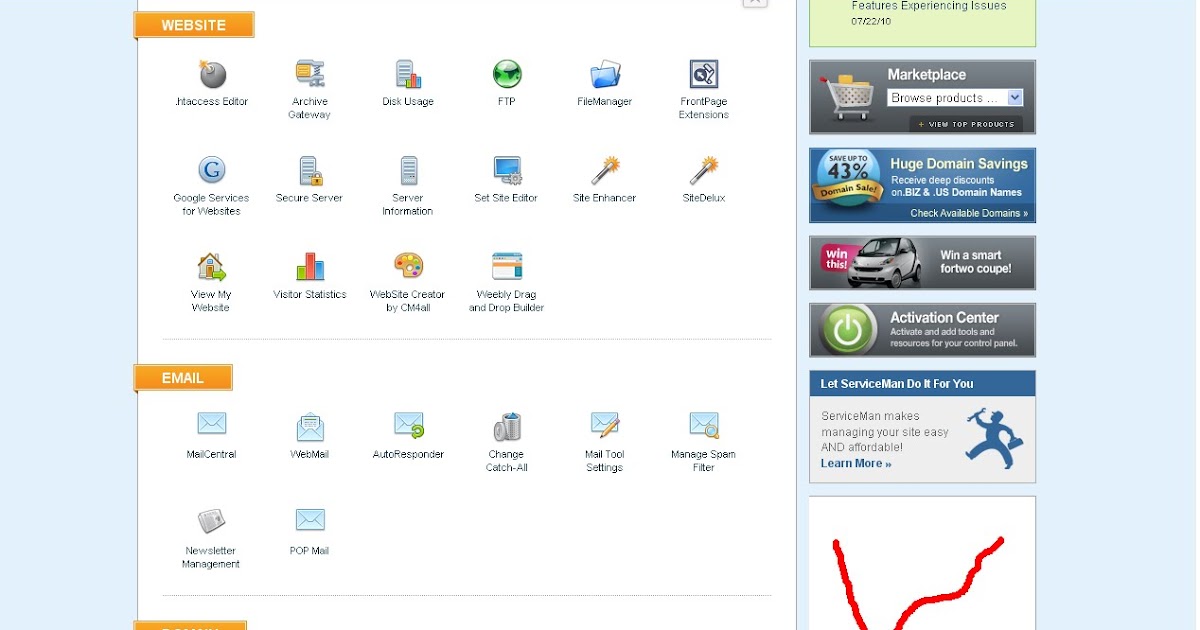
Task: Open Site Enhancer wand icon
Action: pyautogui.click(x=605, y=170)
